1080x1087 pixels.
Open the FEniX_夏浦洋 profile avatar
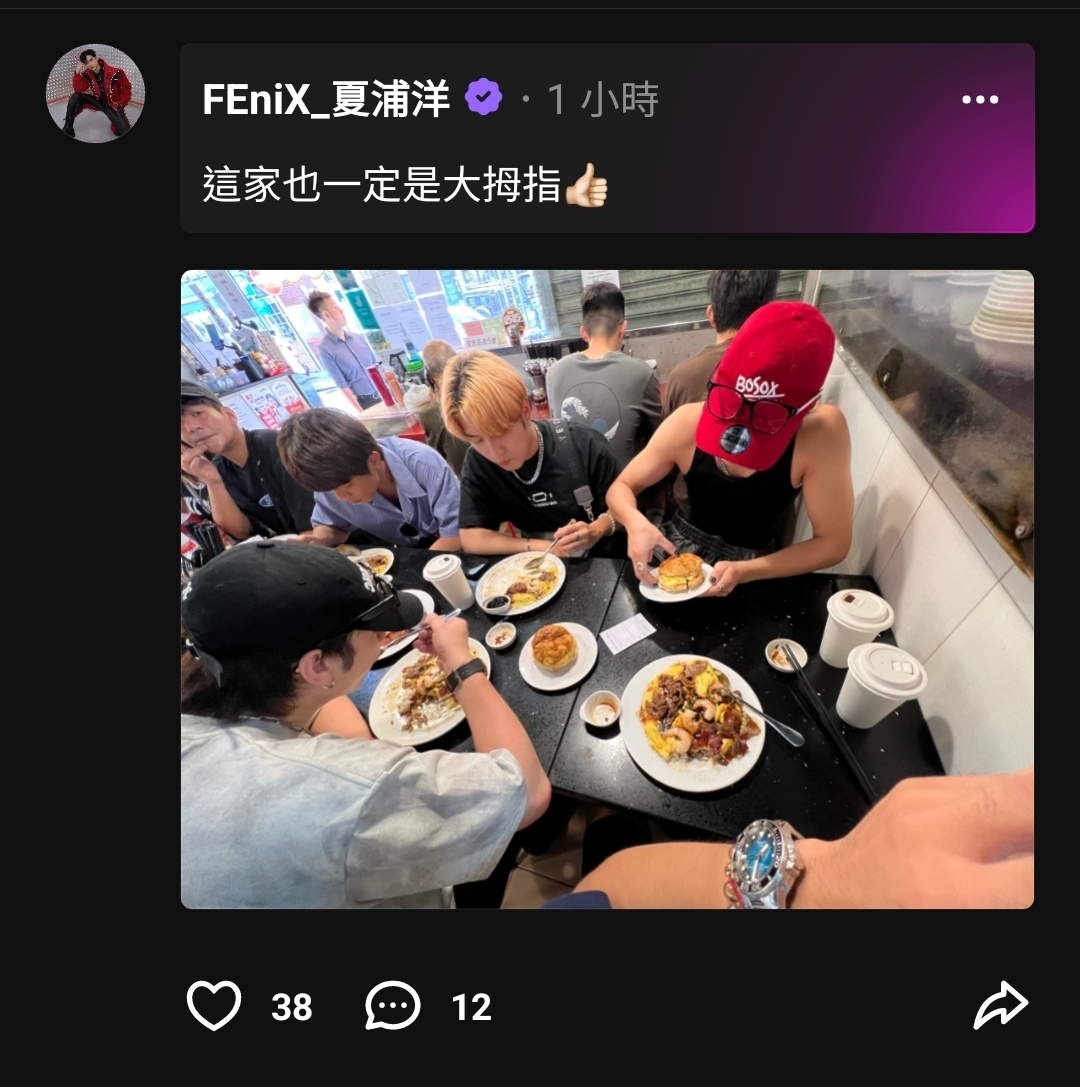95,94
